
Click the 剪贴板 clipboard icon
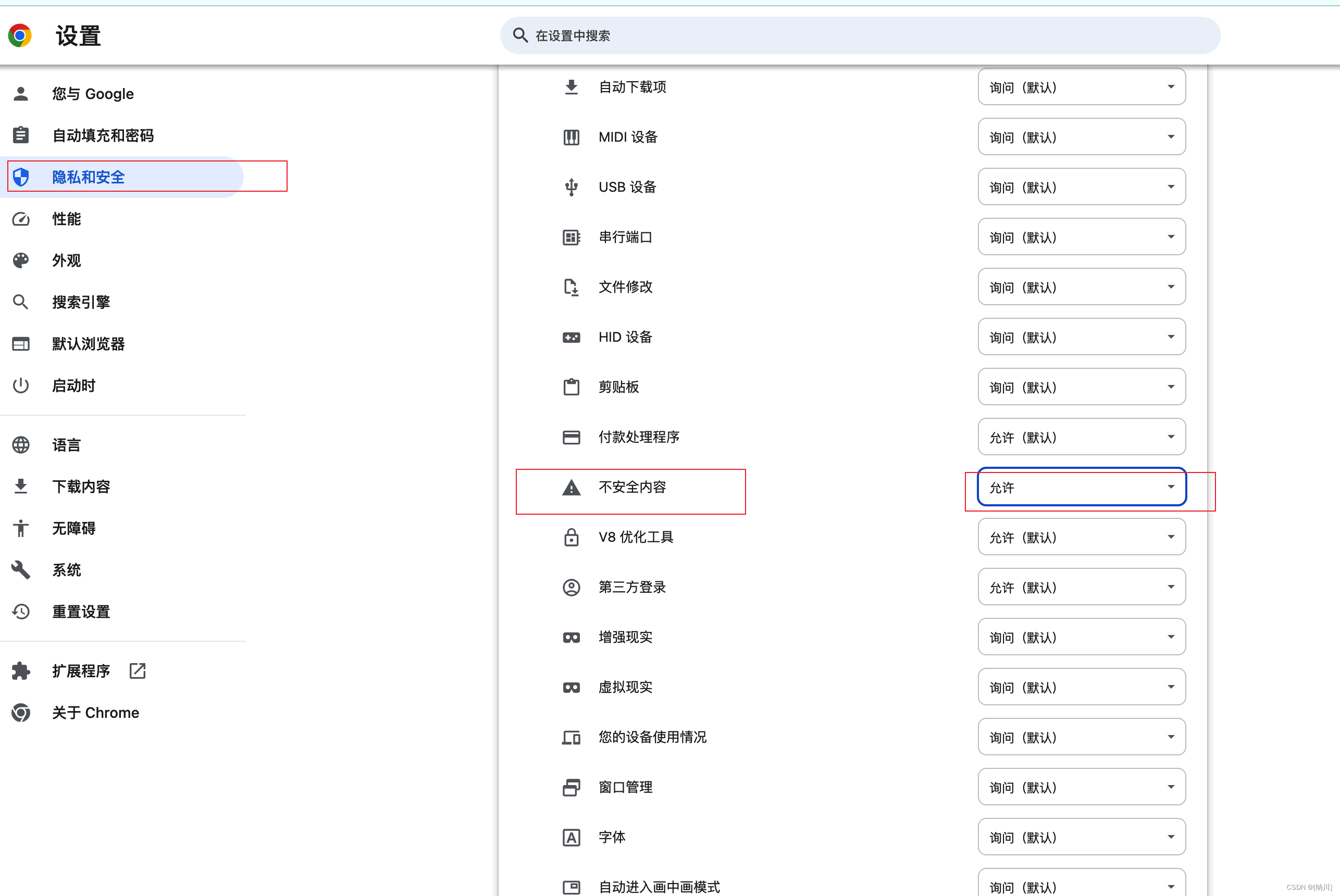click(571, 387)
